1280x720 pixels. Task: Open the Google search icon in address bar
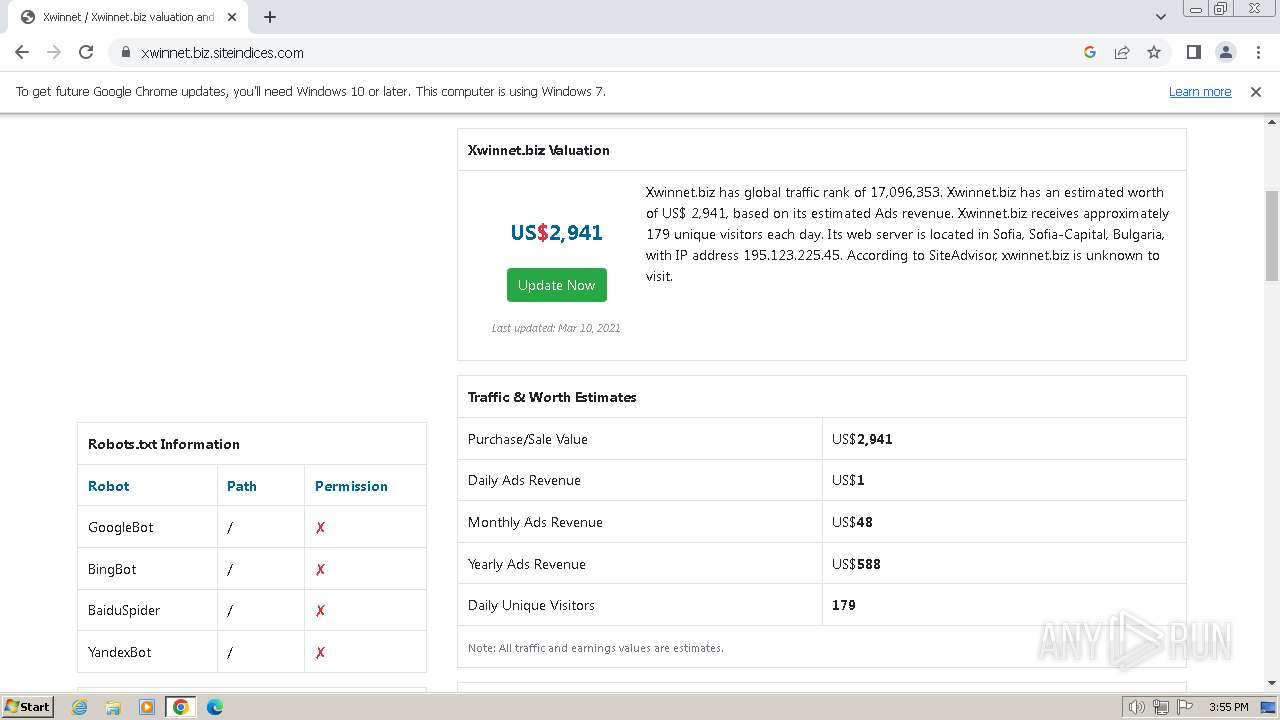click(1090, 52)
